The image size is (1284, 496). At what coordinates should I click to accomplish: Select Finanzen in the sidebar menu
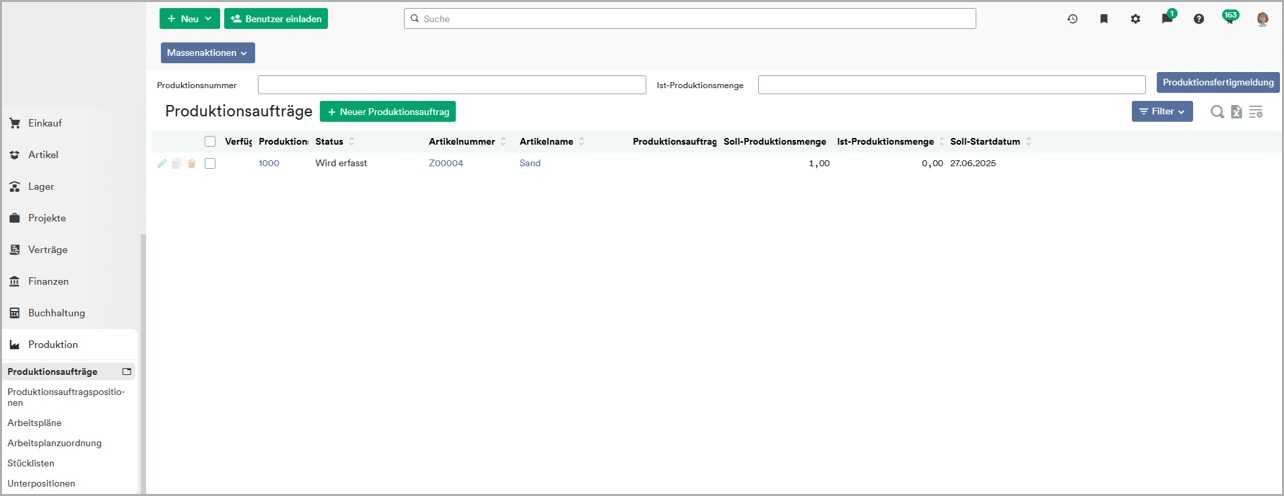(x=48, y=281)
